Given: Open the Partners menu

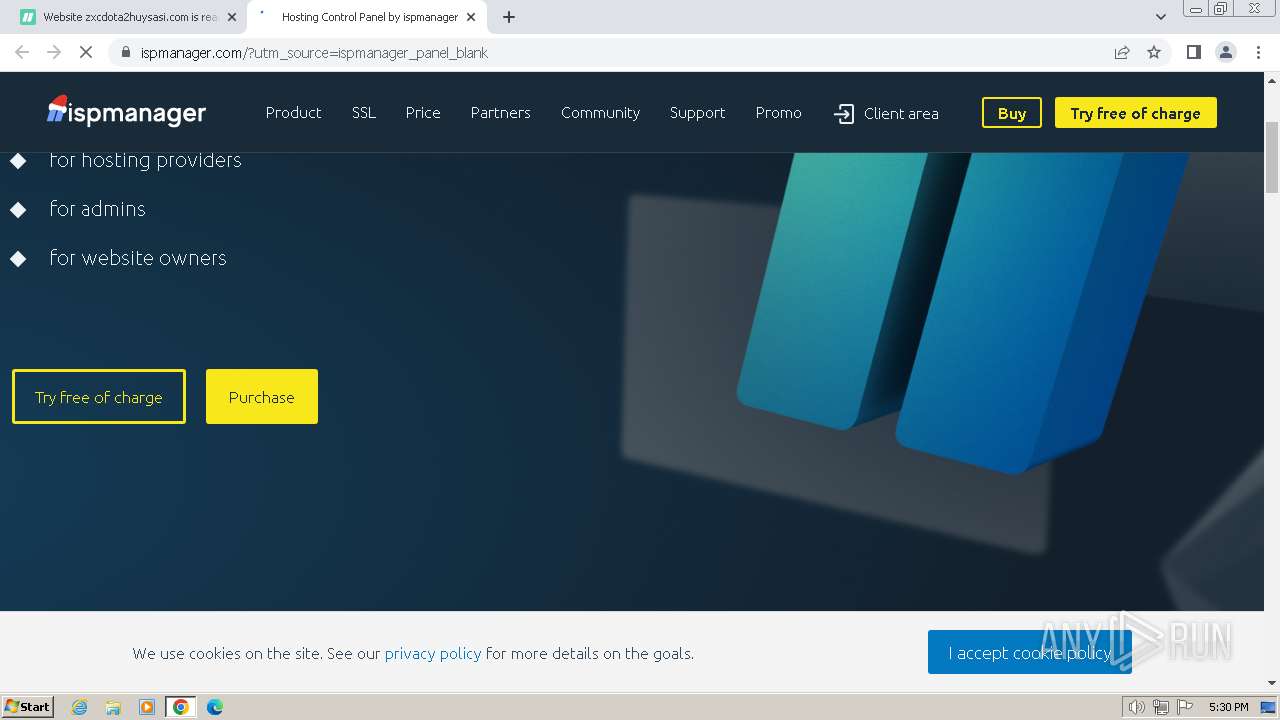Looking at the screenshot, I should [501, 112].
